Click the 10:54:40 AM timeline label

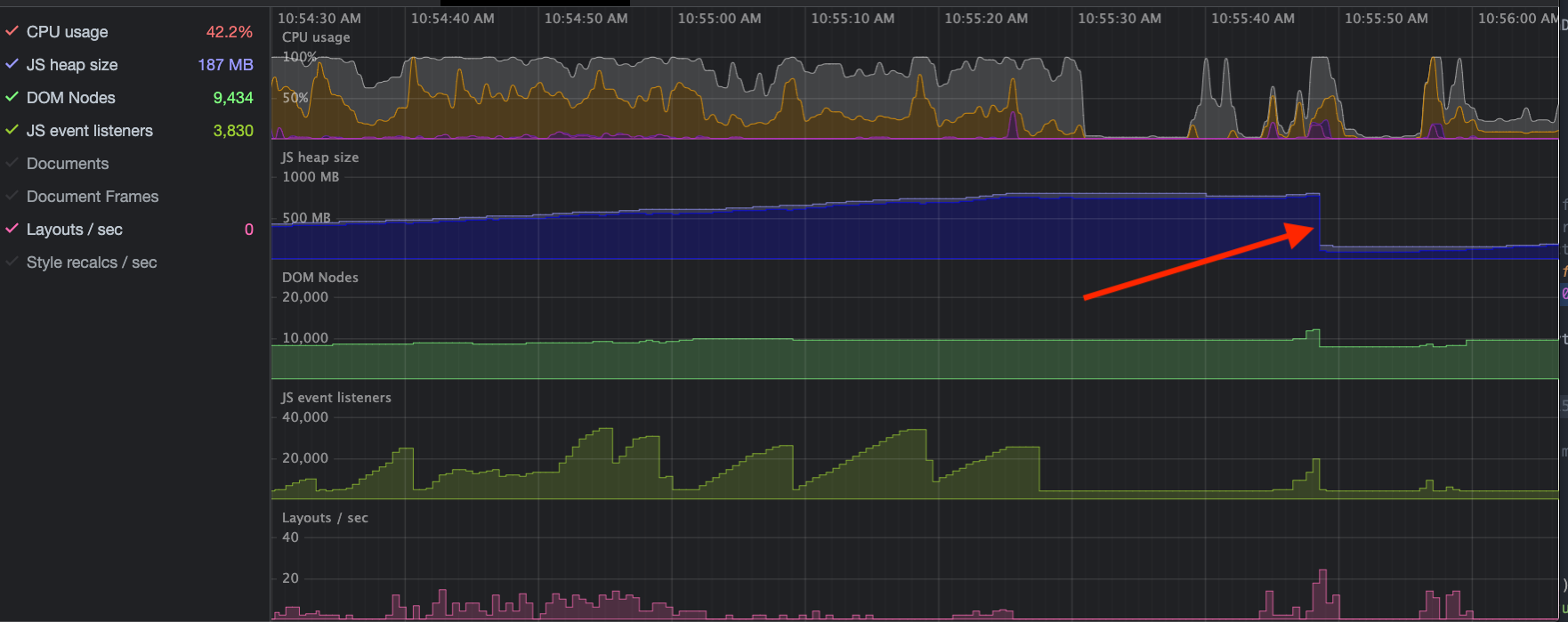click(453, 19)
